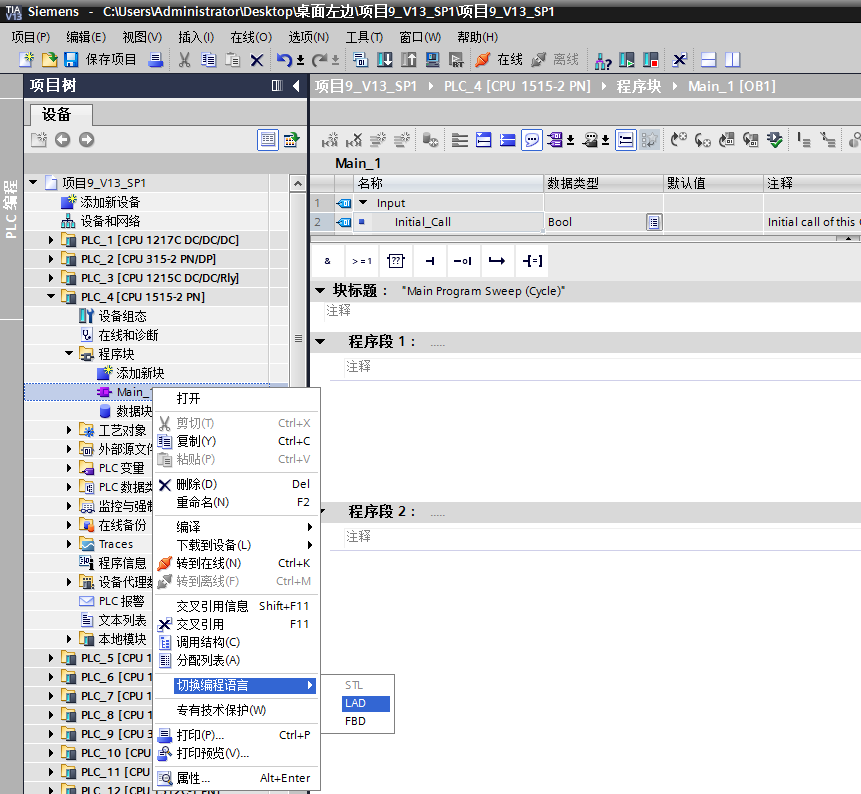Insert the AND box from favorites

tap(328, 261)
